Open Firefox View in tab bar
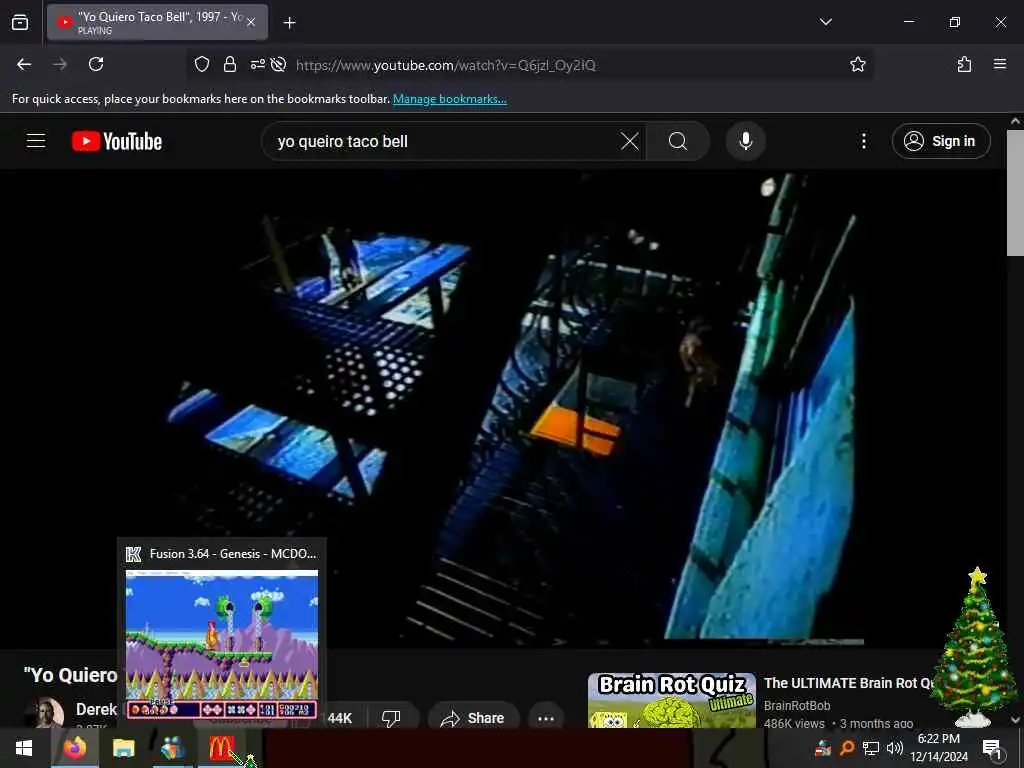The height and width of the screenshot is (768, 1024). click(x=20, y=22)
